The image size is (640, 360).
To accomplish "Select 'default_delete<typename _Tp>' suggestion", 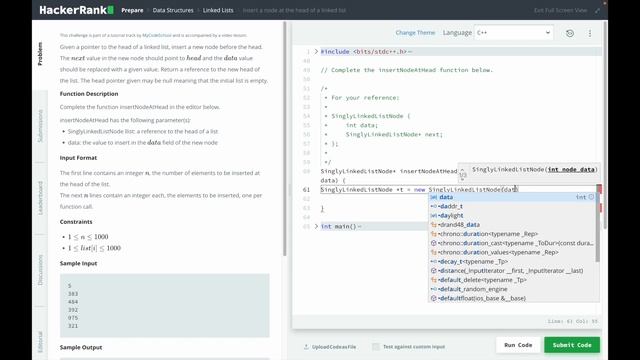I will click(512, 280).
